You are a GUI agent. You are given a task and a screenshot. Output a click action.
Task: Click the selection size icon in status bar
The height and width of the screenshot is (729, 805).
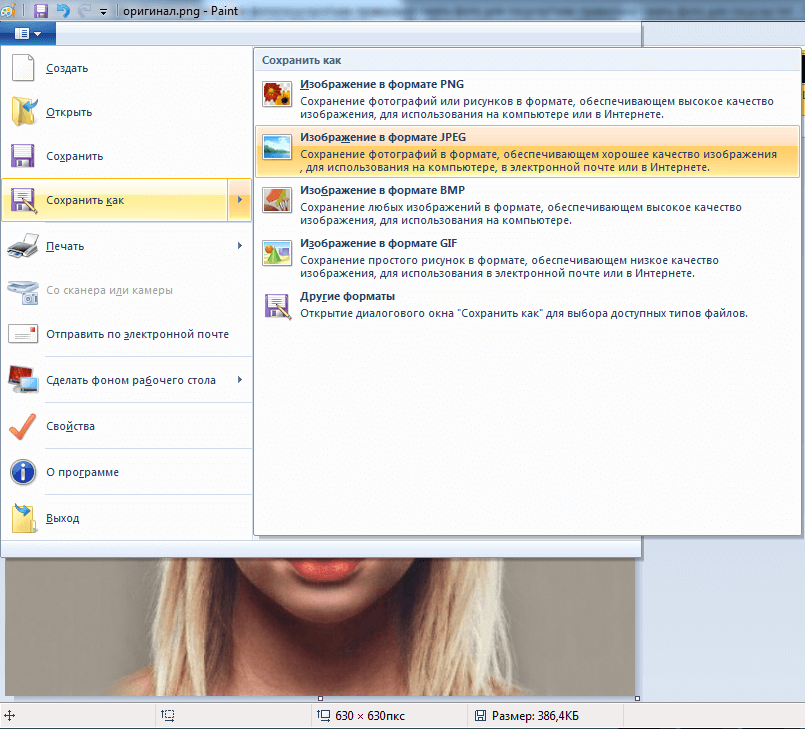point(167,715)
